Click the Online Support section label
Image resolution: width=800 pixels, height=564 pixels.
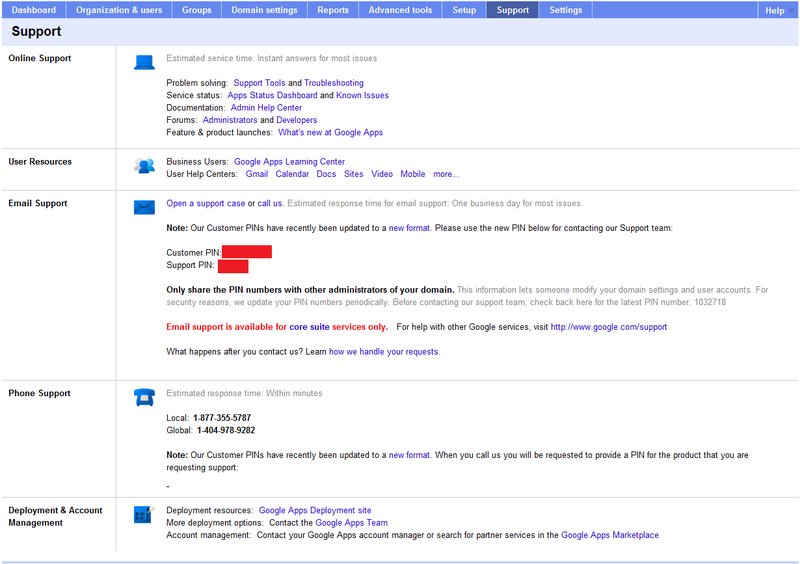(40, 58)
